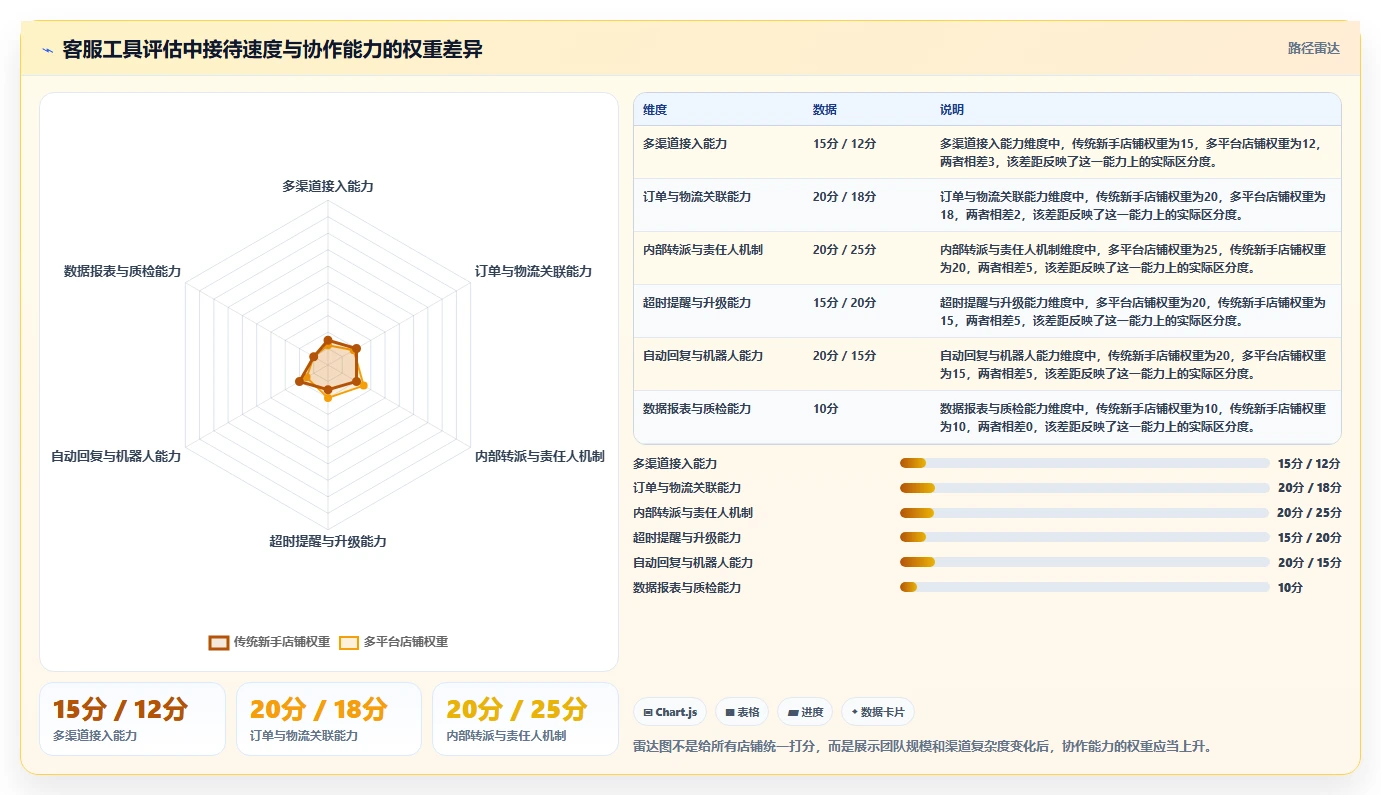Click the 表格 chip
The image size is (1381, 795).
[x=742, y=712]
